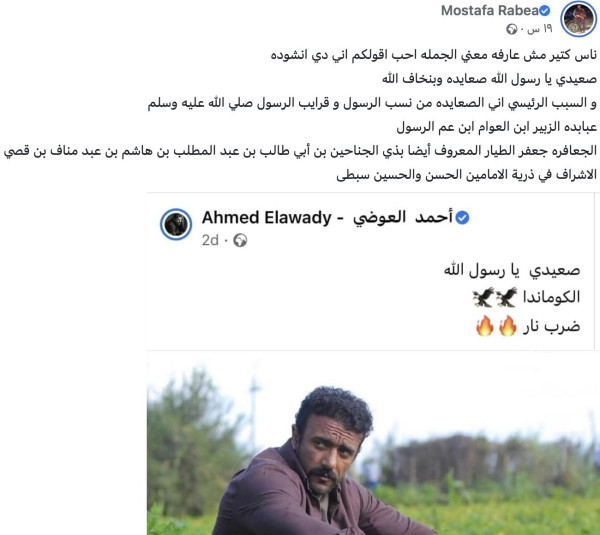Click public globe icon beside ١٩ س

pos(512,29)
